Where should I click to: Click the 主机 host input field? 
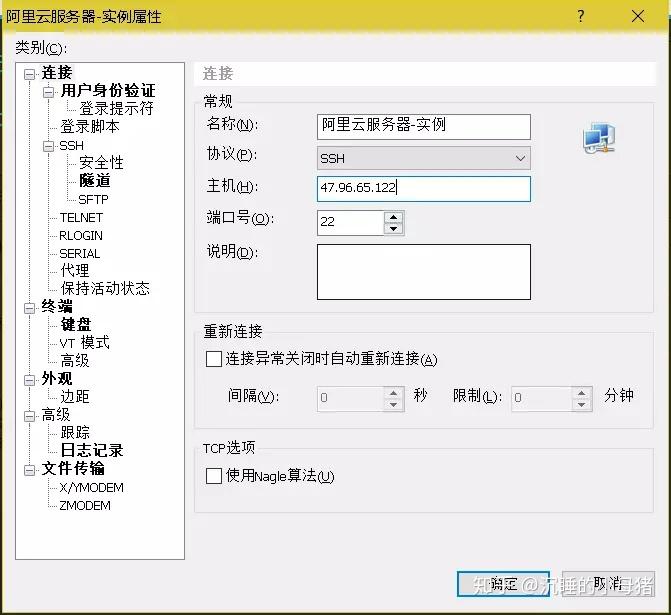(x=424, y=189)
